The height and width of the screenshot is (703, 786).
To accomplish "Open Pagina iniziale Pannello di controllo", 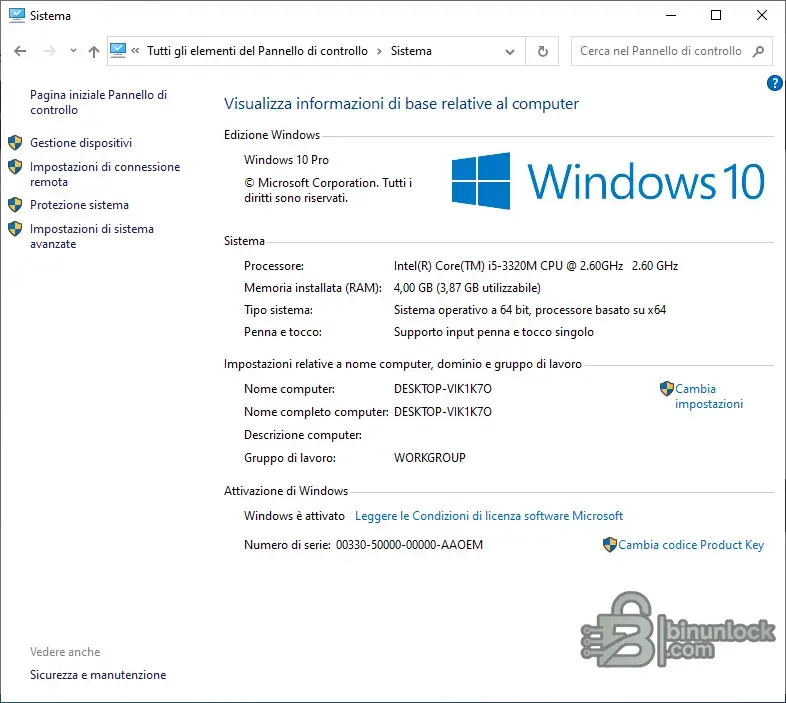I will click(x=98, y=102).
